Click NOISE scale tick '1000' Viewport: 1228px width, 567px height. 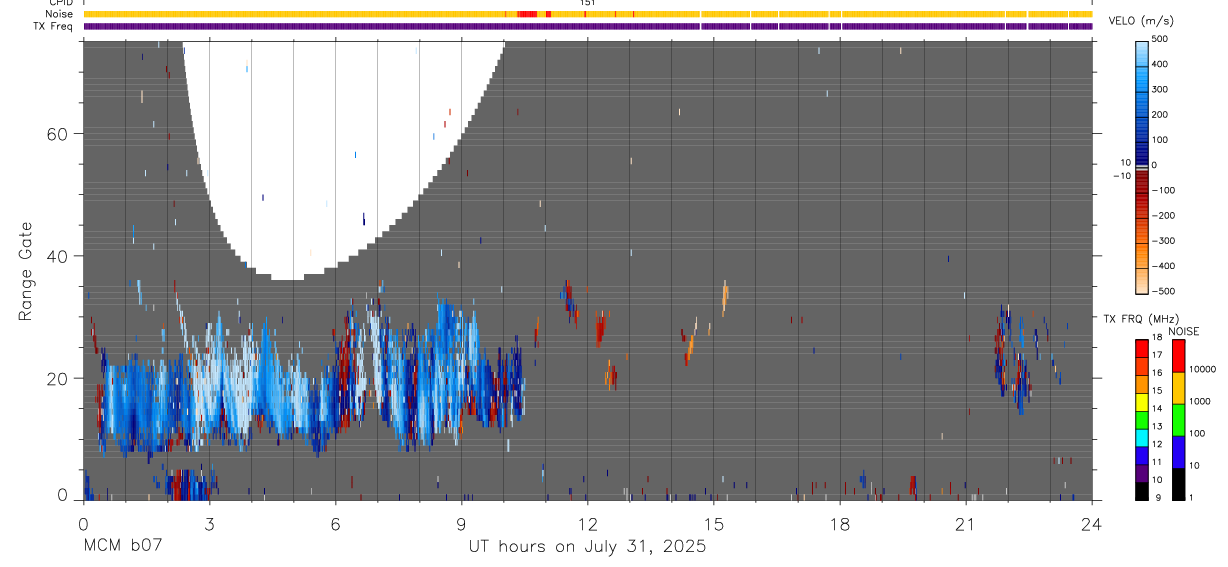click(1199, 402)
